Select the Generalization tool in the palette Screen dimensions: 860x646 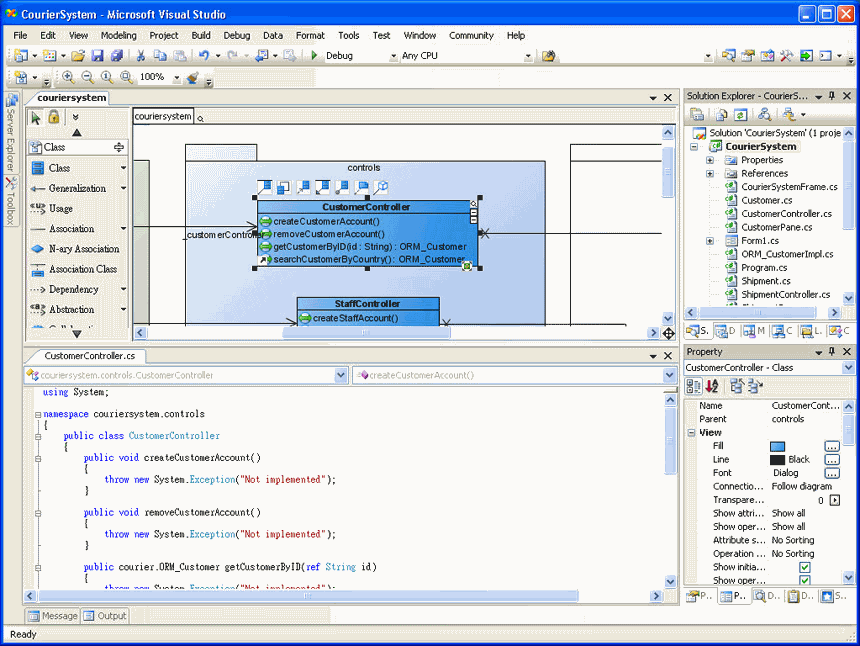76,188
